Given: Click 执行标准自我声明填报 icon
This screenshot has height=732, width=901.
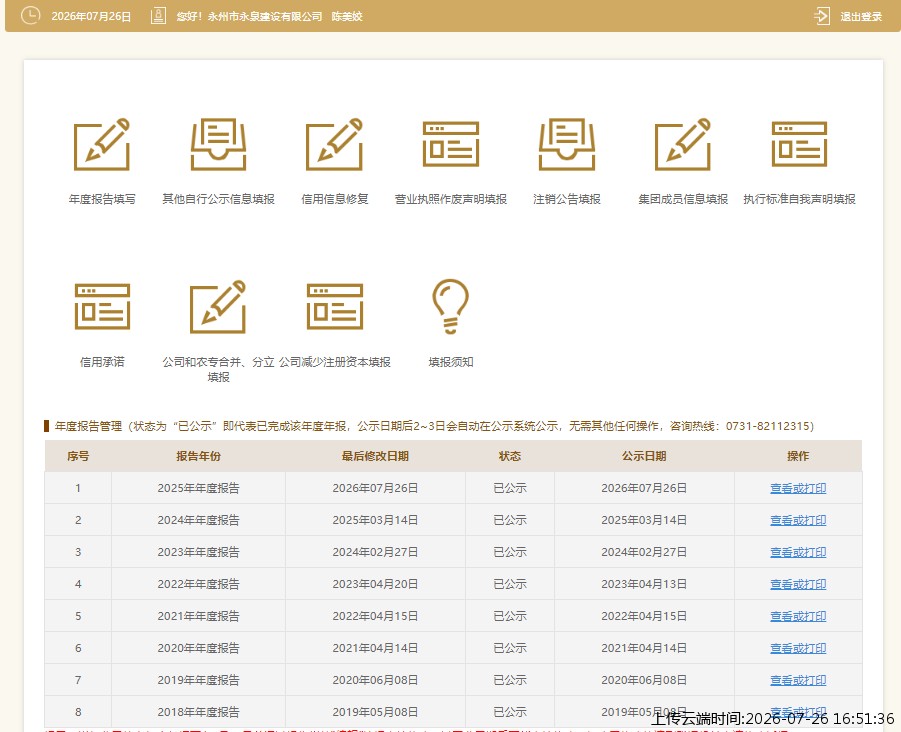Looking at the screenshot, I should 799,144.
